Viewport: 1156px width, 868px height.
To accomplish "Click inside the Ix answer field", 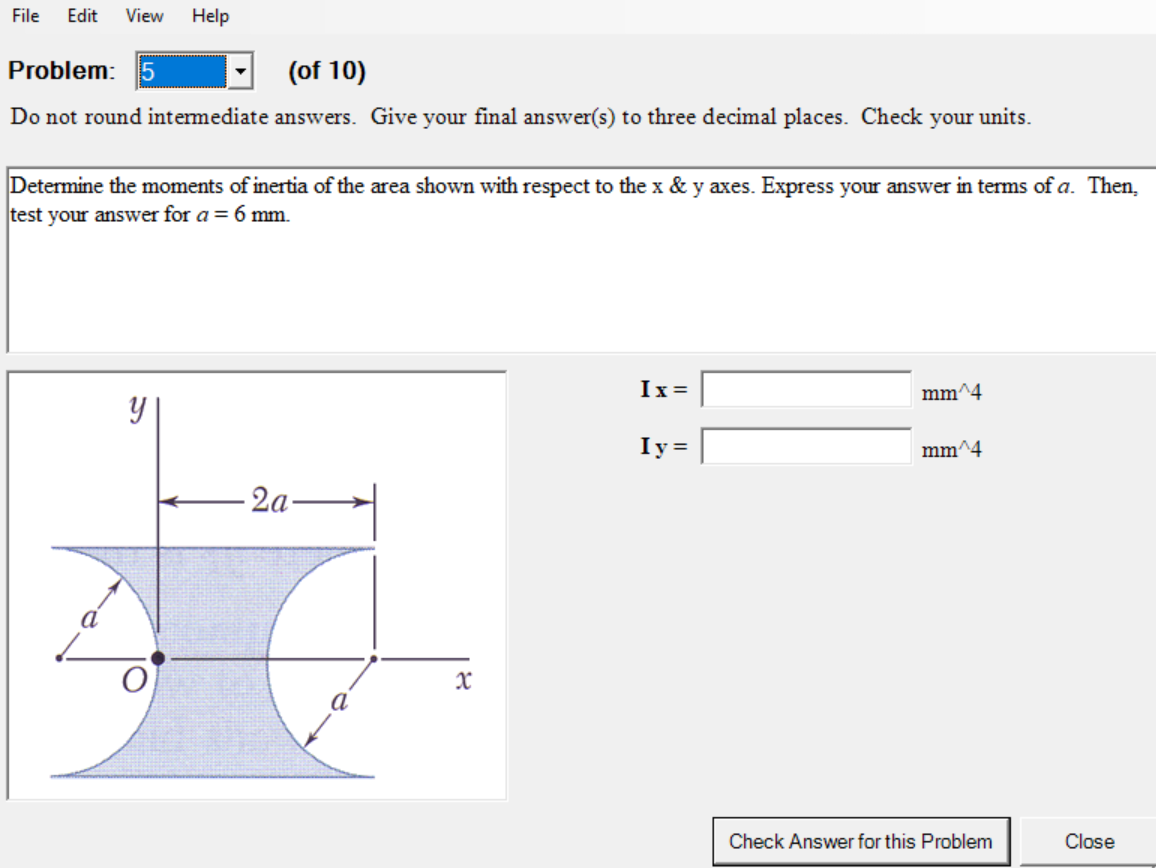I will (805, 389).
